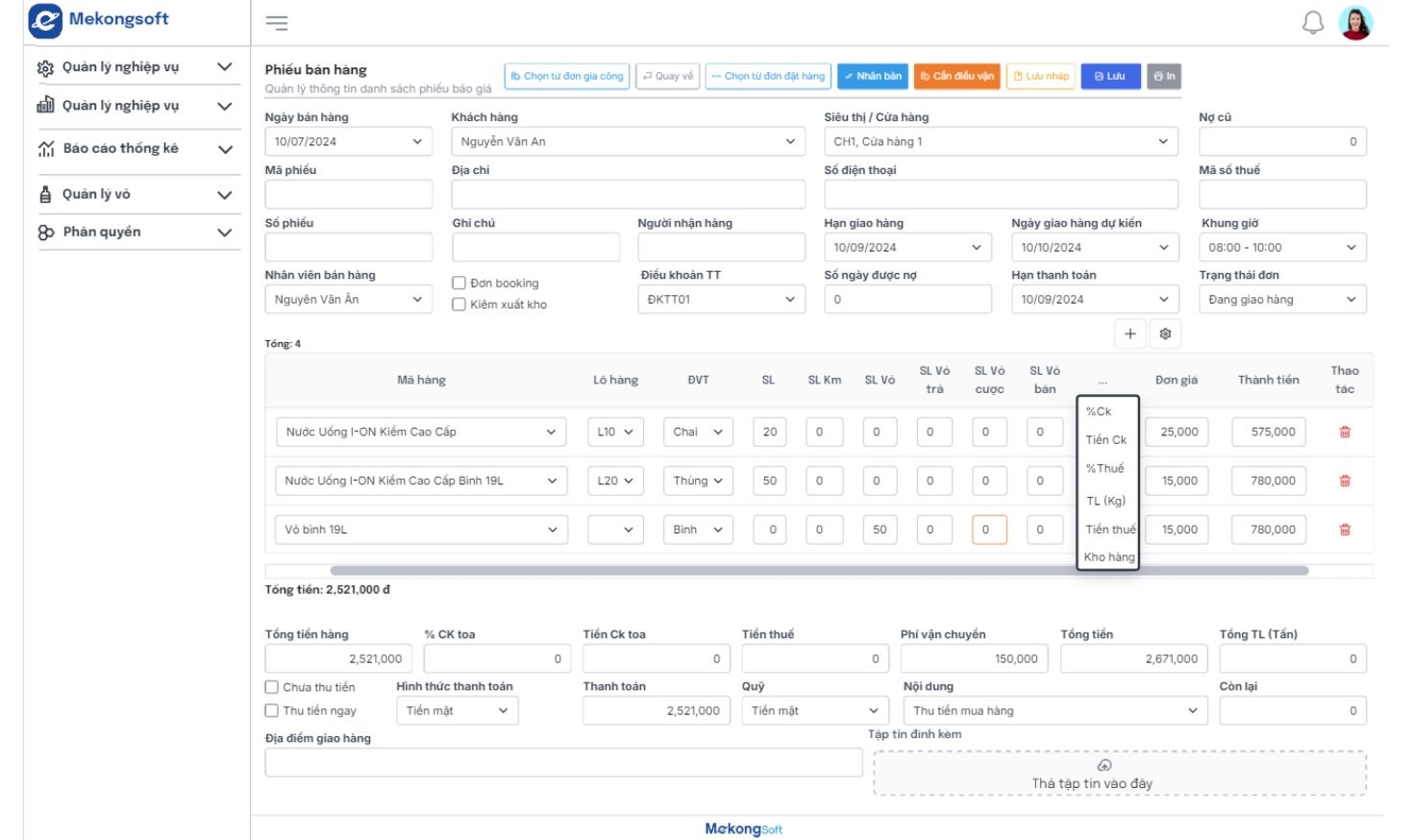1412x840 pixels.
Task: Expand the Khung giờ dropdown
Action: (1282, 248)
